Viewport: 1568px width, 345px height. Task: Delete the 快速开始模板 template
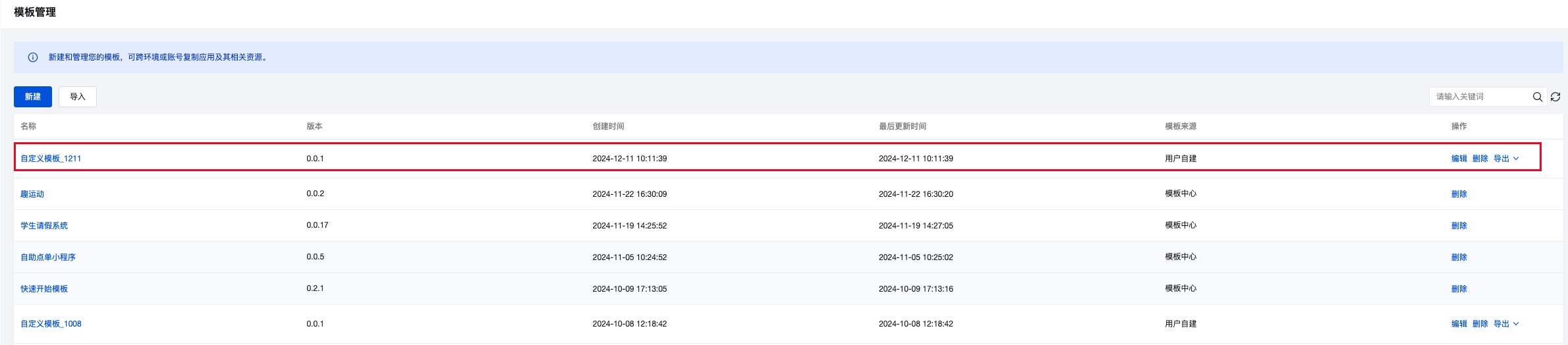[1459, 289]
